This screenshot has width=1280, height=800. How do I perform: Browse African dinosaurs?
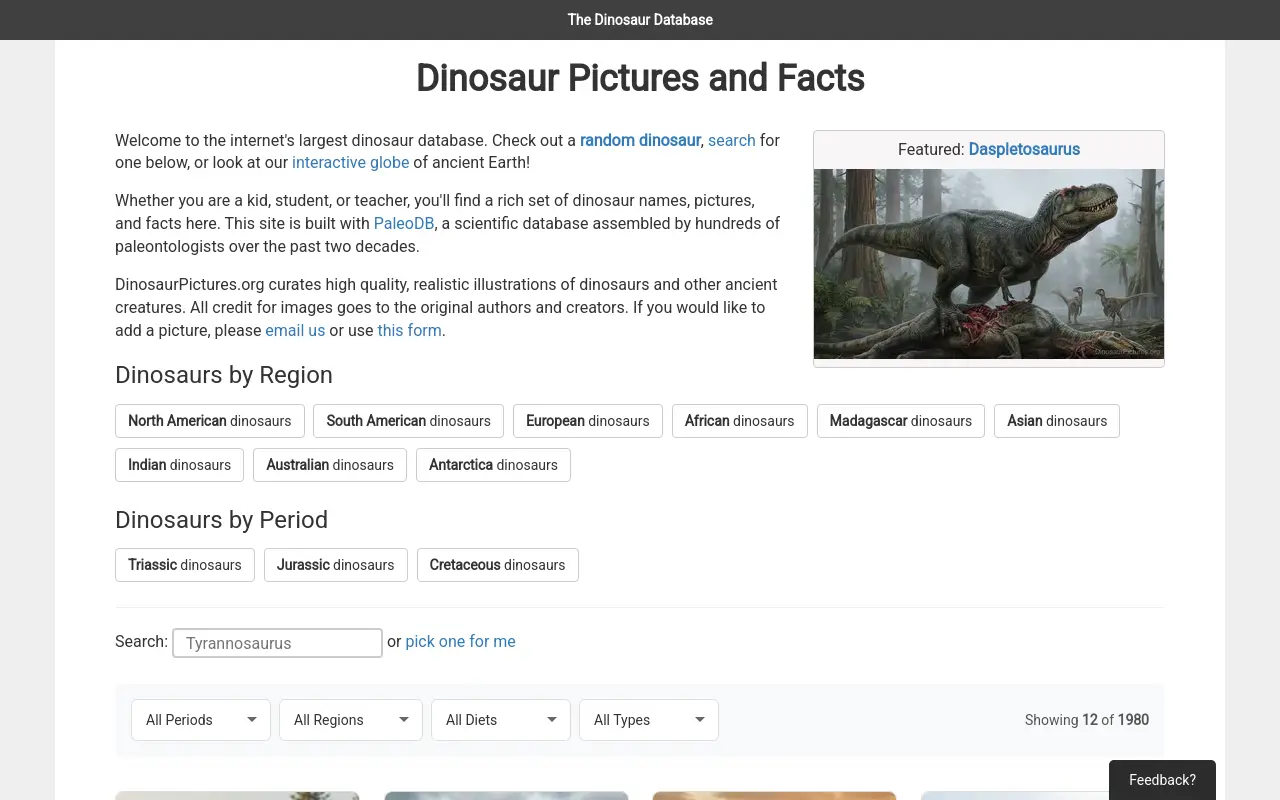coord(740,421)
